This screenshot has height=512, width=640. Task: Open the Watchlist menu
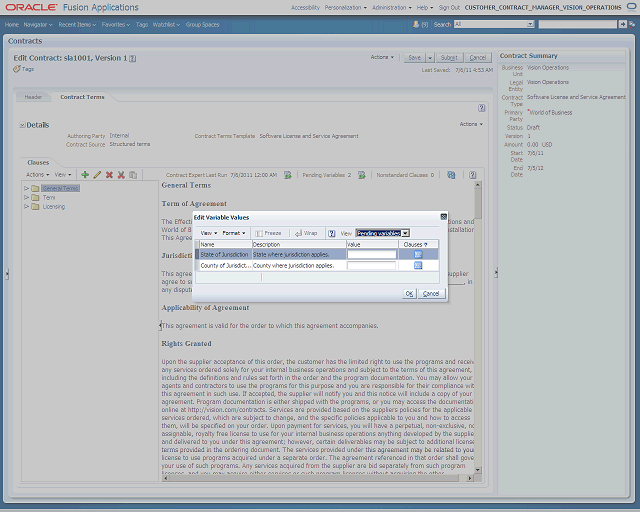tap(166, 24)
